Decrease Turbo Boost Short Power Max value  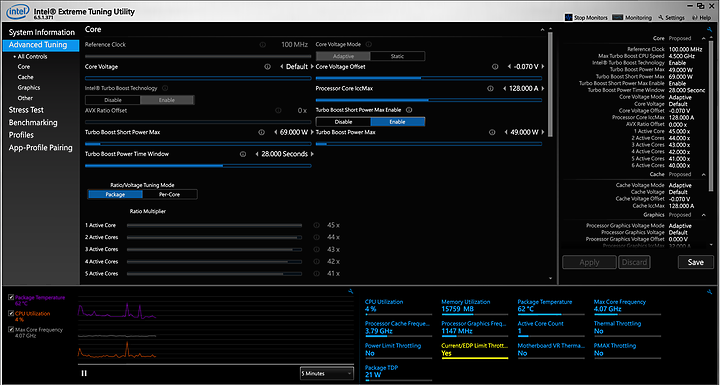tap(276, 132)
